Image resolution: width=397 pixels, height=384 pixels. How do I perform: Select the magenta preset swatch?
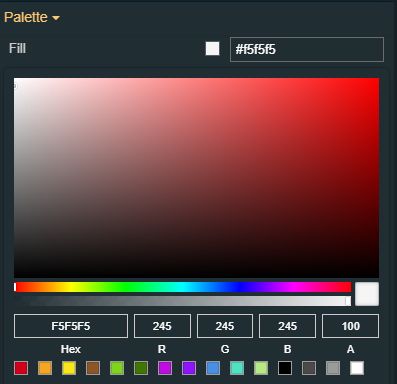tap(165, 368)
